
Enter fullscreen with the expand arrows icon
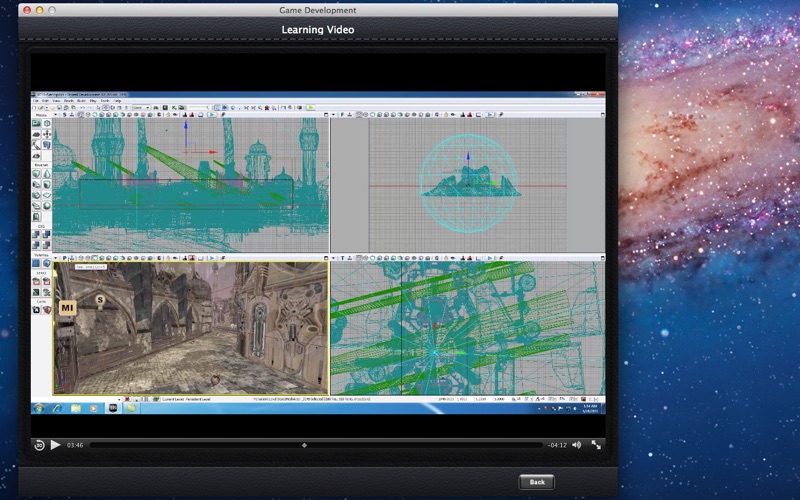(x=596, y=445)
